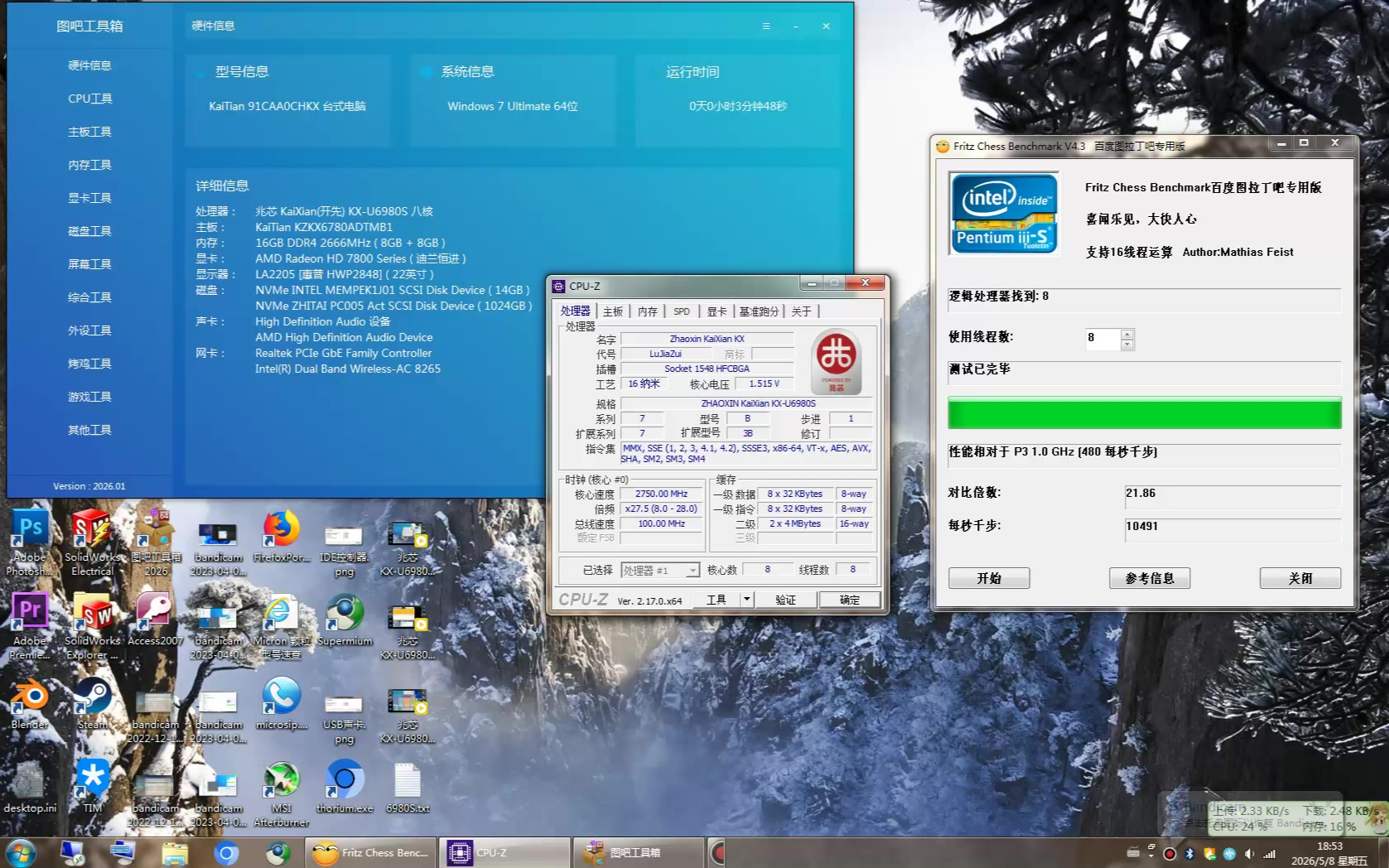The height and width of the screenshot is (868, 1389).
Task: Click 关闭 button in Fritz Chess Benchmark
Action: coord(1300,578)
